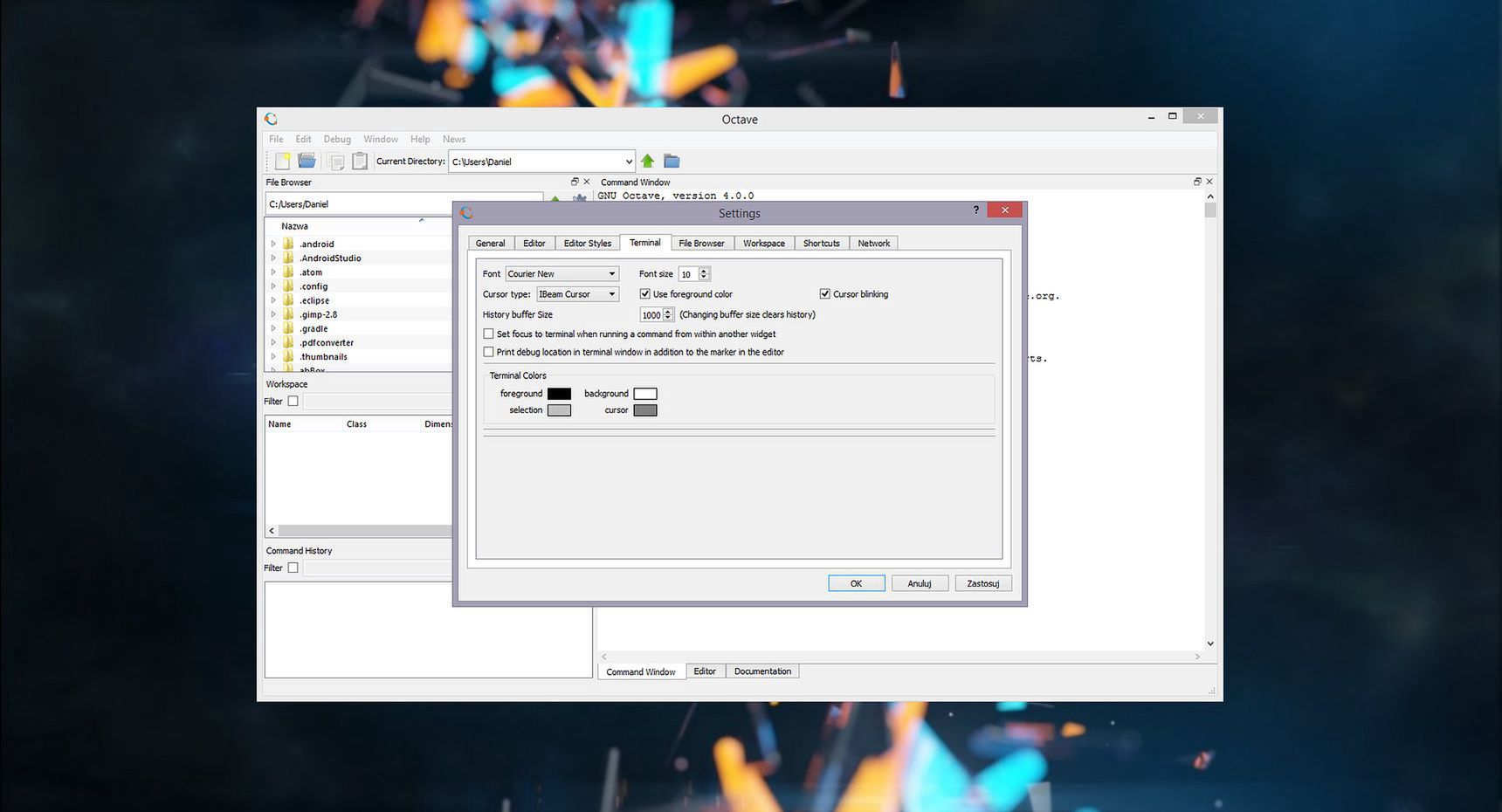Switch to the Workspace settings tab
Screen dimensions: 1502x812
pyautogui.click(x=764, y=244)
